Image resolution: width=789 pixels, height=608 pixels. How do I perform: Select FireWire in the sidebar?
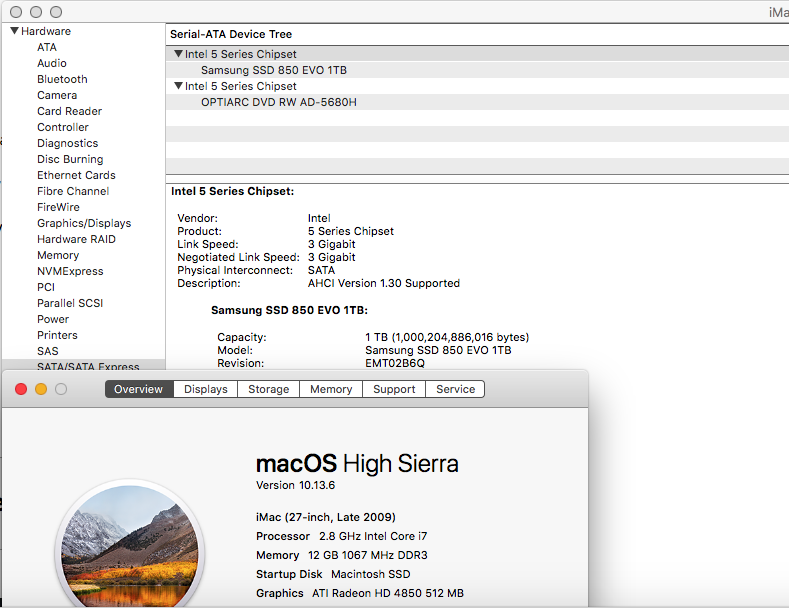point(58,207)
